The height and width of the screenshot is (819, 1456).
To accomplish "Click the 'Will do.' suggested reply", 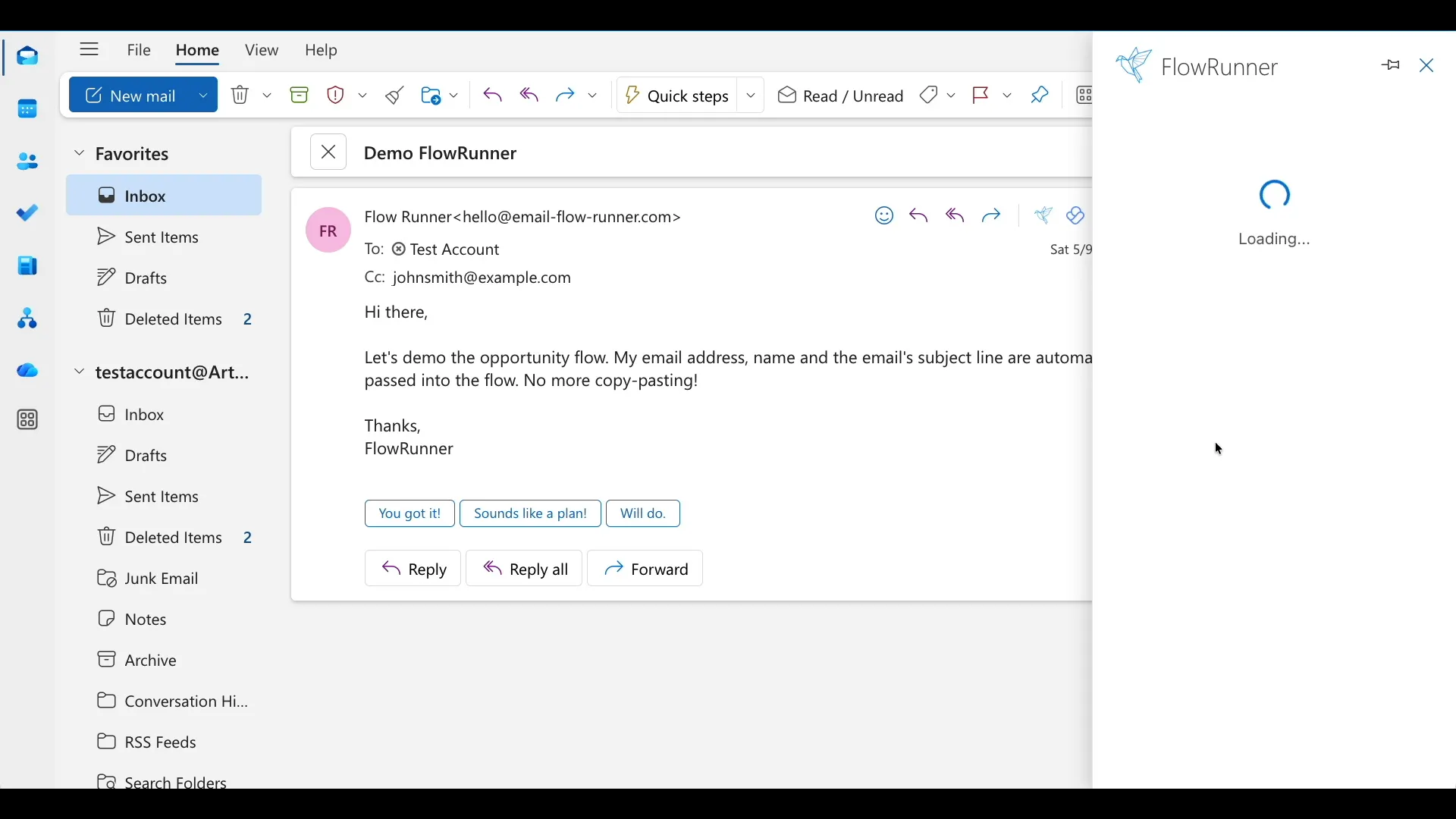I will [645, 515].
